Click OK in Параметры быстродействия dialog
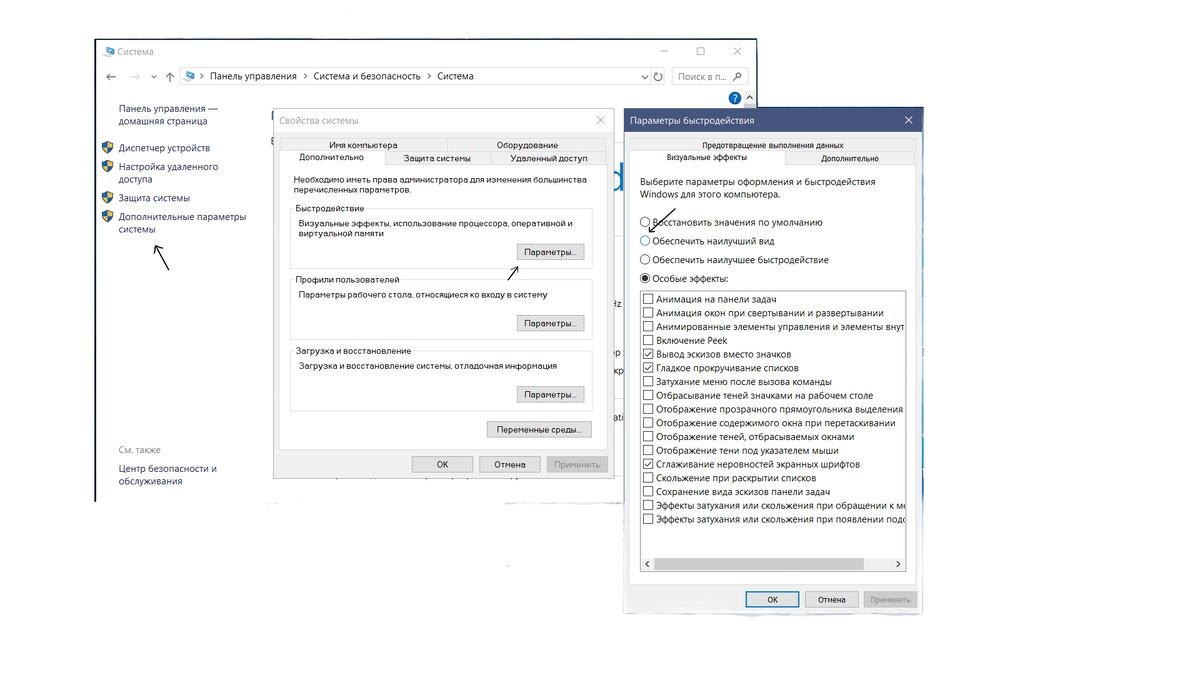 pos(772,600)
